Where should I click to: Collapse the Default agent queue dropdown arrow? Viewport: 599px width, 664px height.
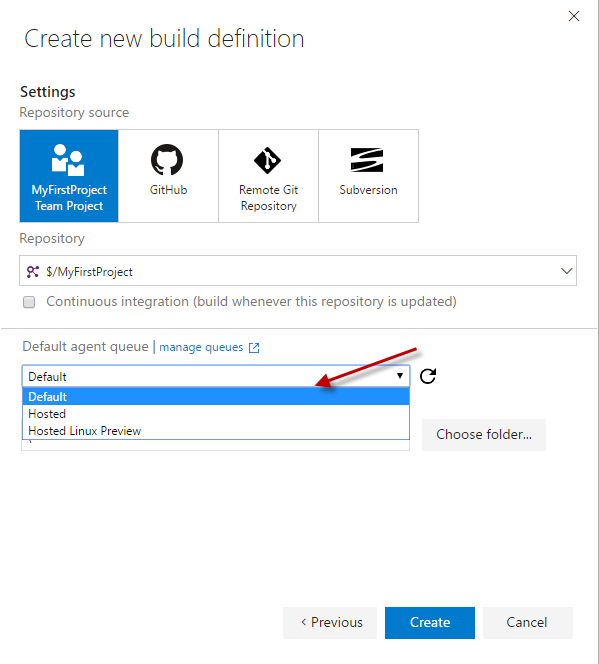coord(400,376)
